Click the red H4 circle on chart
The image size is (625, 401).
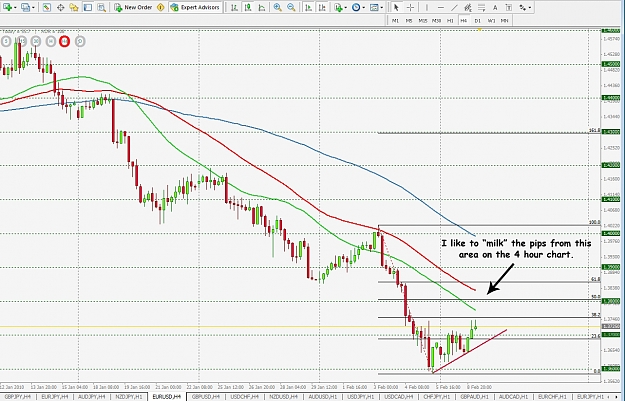[x=65, y=41]
